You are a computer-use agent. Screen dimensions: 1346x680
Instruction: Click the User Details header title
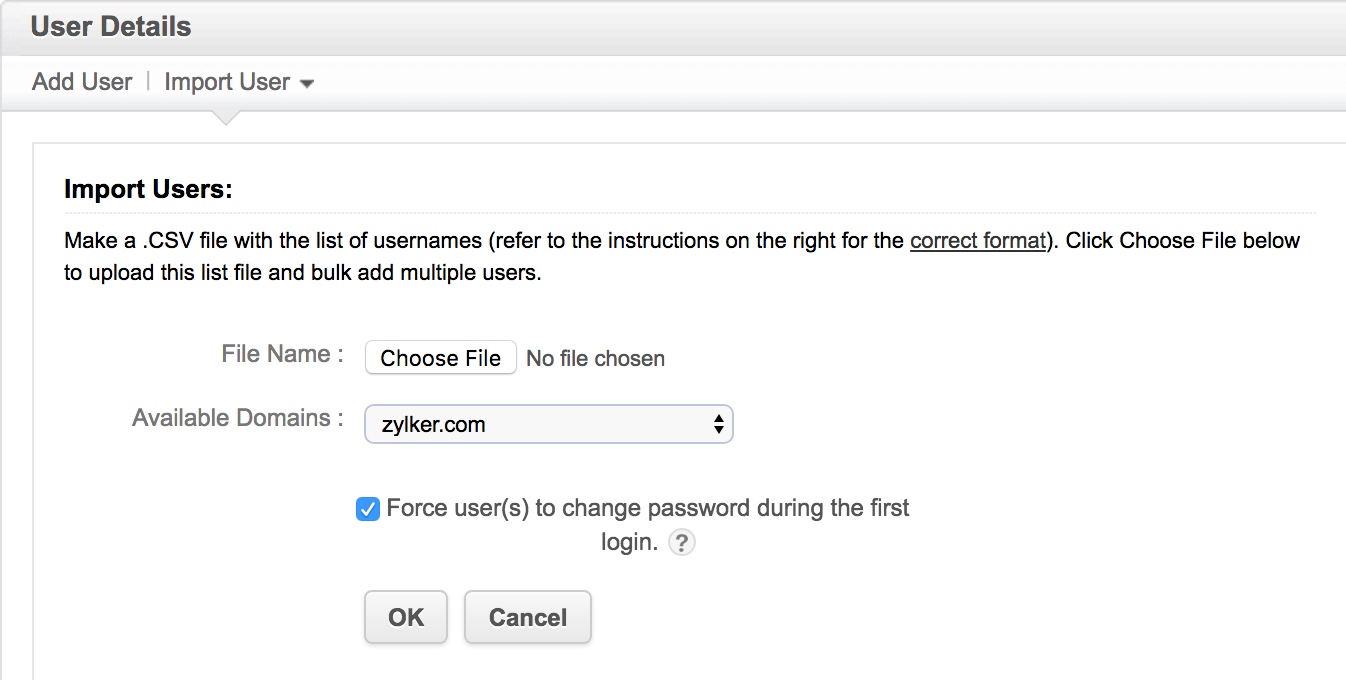click(x=111, y=27)
